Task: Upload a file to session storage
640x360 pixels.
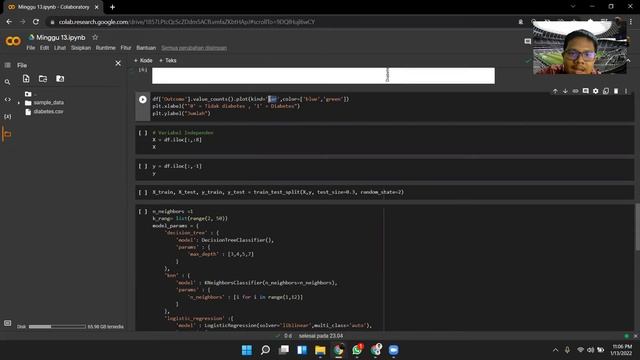Action: (26, 78)
